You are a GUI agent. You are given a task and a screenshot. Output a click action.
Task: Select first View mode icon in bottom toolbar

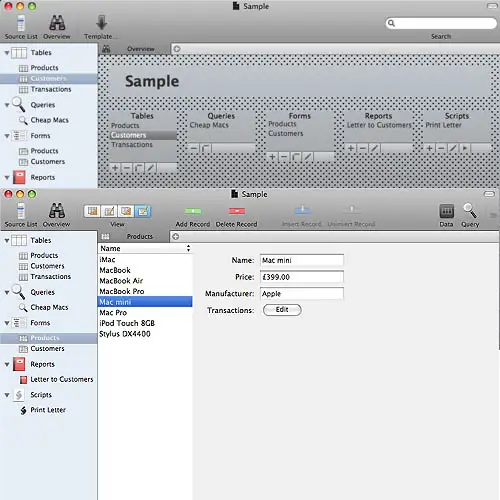point(92,211)
